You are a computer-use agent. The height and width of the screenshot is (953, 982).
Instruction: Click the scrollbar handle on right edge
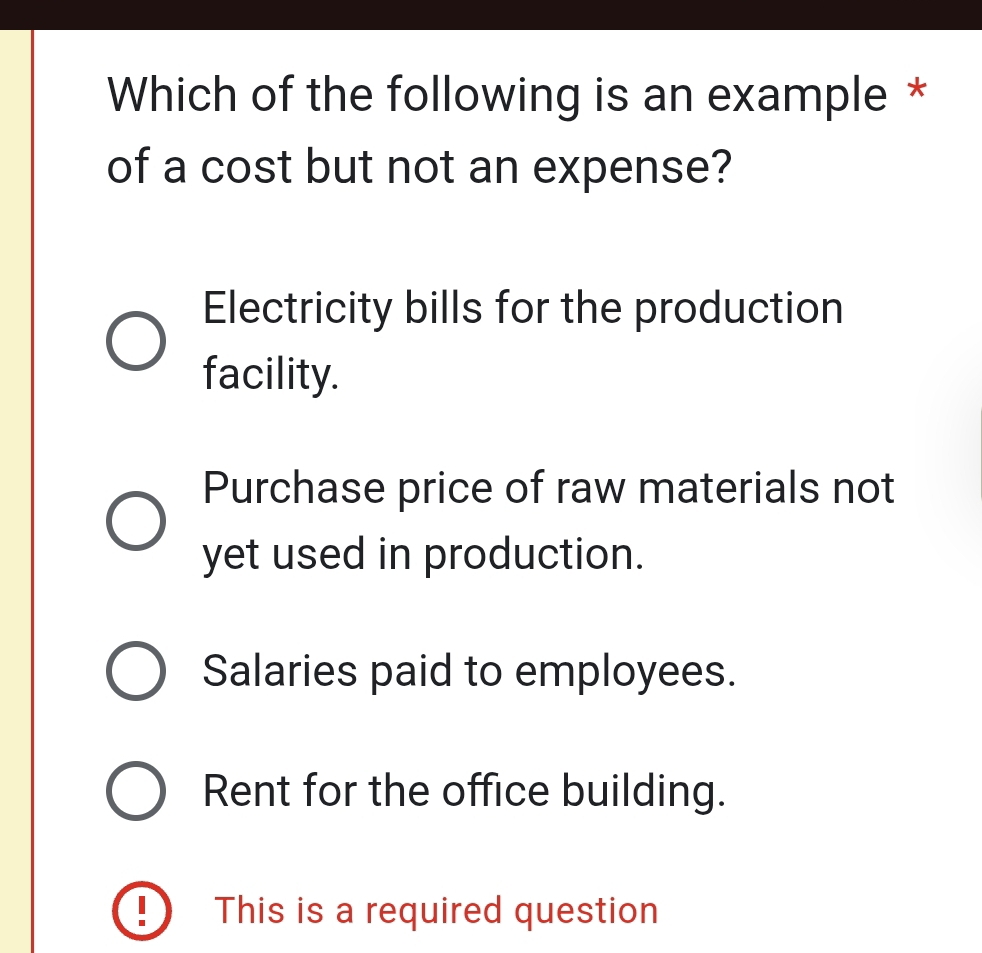(978, 455)
